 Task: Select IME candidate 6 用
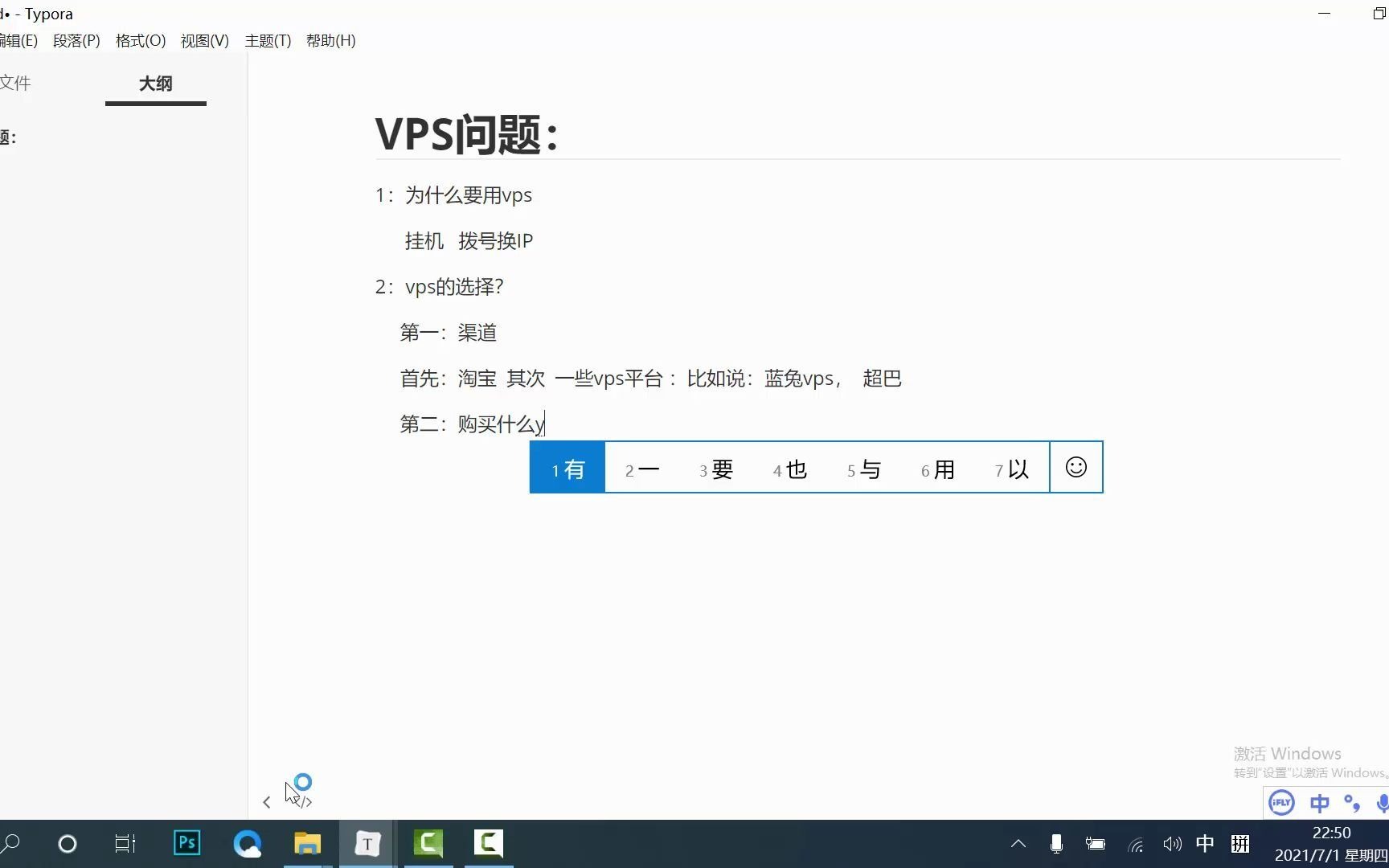pyautogui.click(x=938, y=469)
